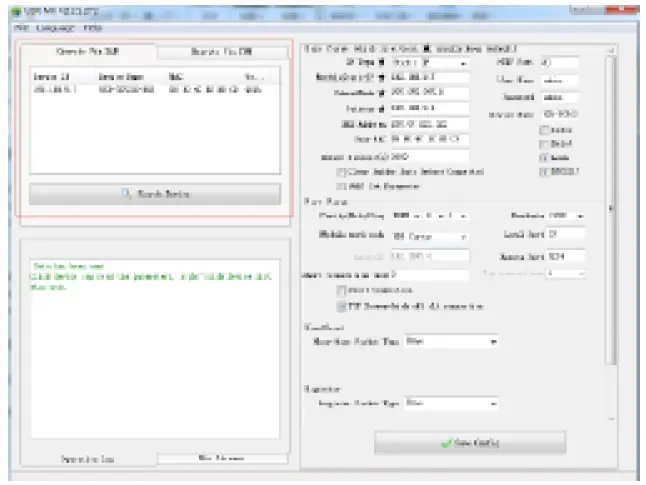Click the short connection time field

(x=430, y=275)
